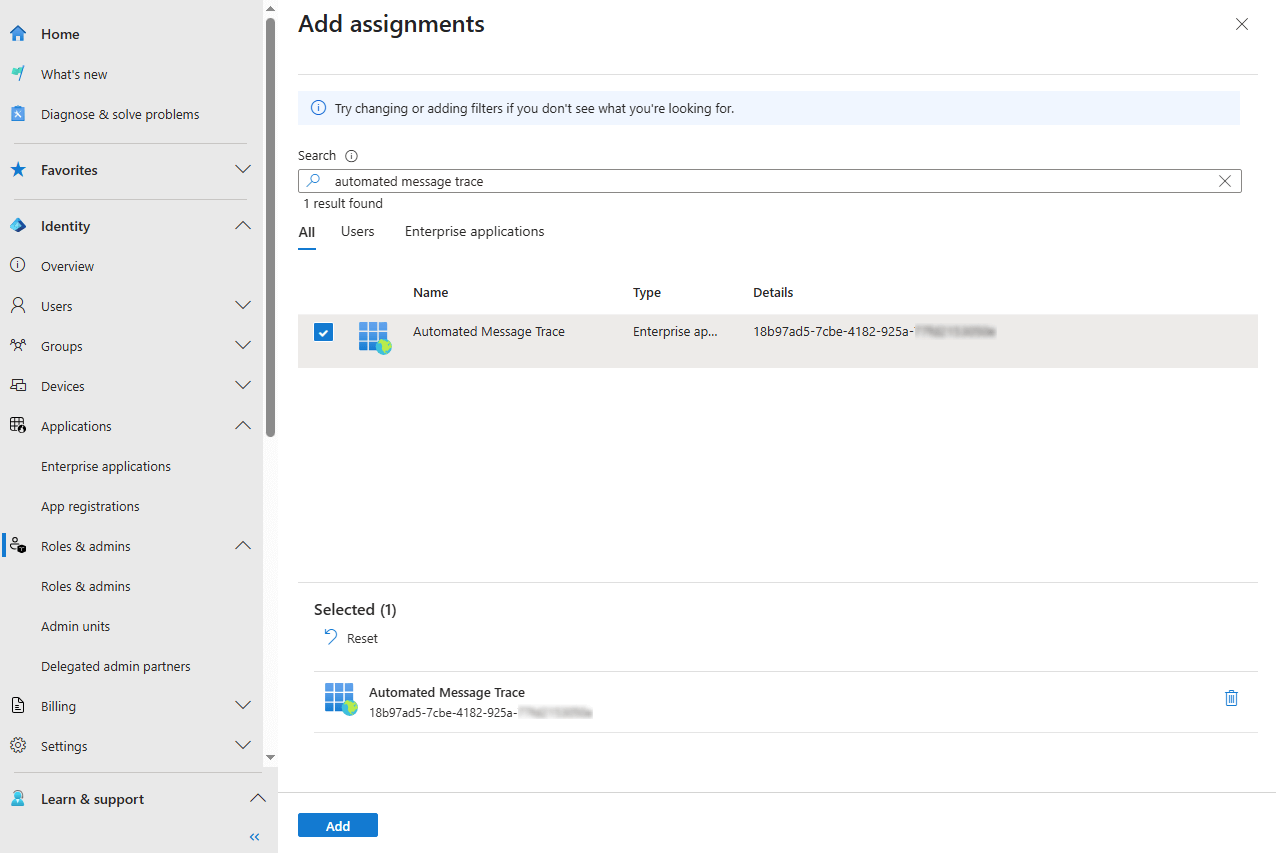Collapse the Applications submenu chevron
1276x853 pixels.
243,426
